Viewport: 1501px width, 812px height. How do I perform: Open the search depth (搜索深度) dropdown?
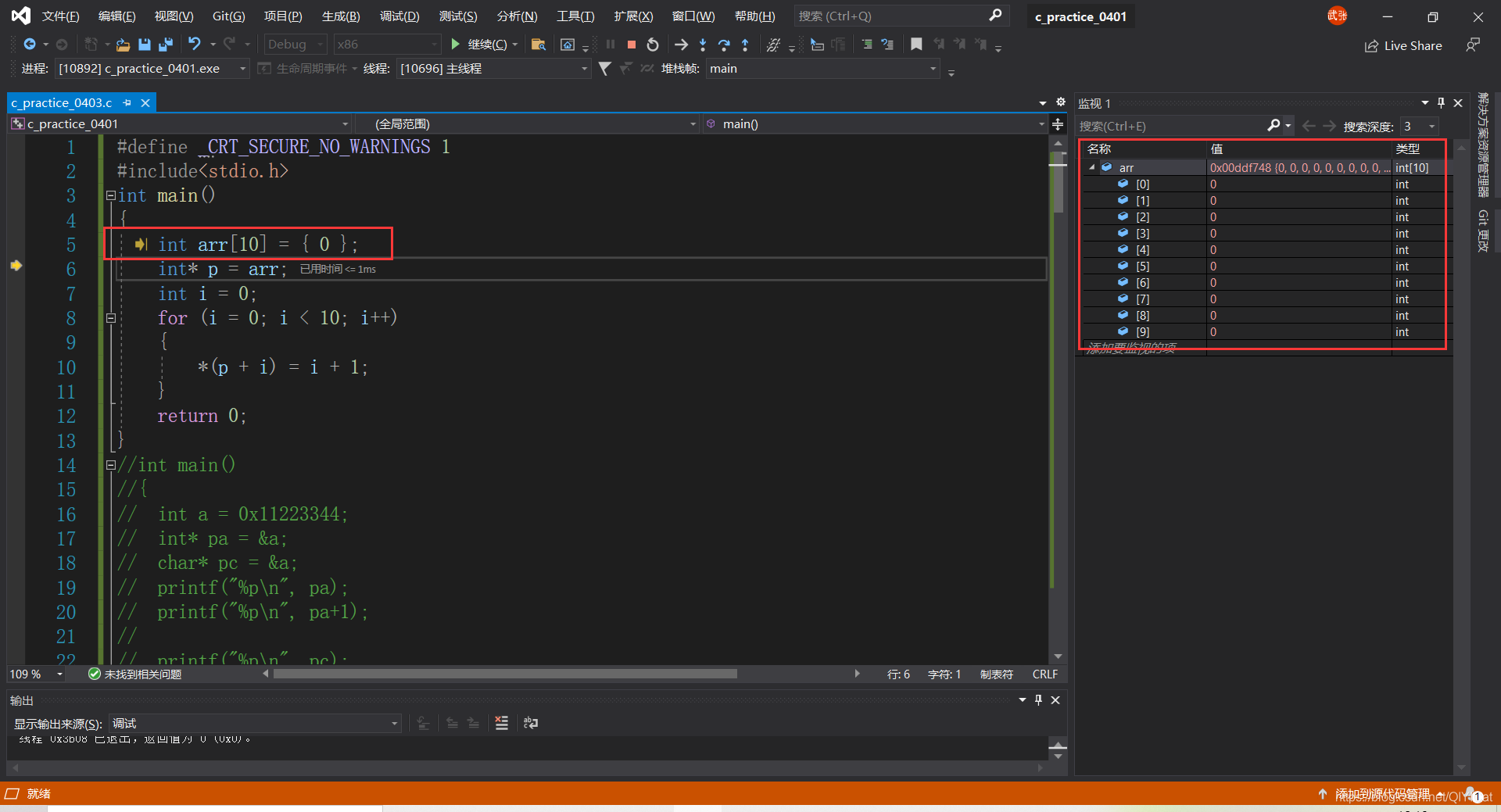click(x=1419, y=126)
